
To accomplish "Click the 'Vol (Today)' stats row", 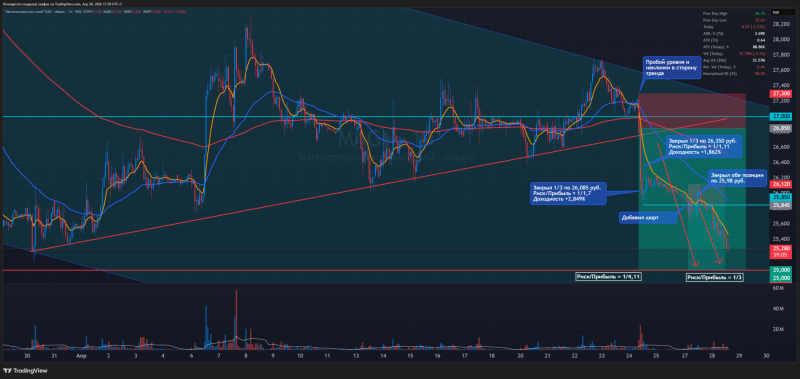I will 734,54.
